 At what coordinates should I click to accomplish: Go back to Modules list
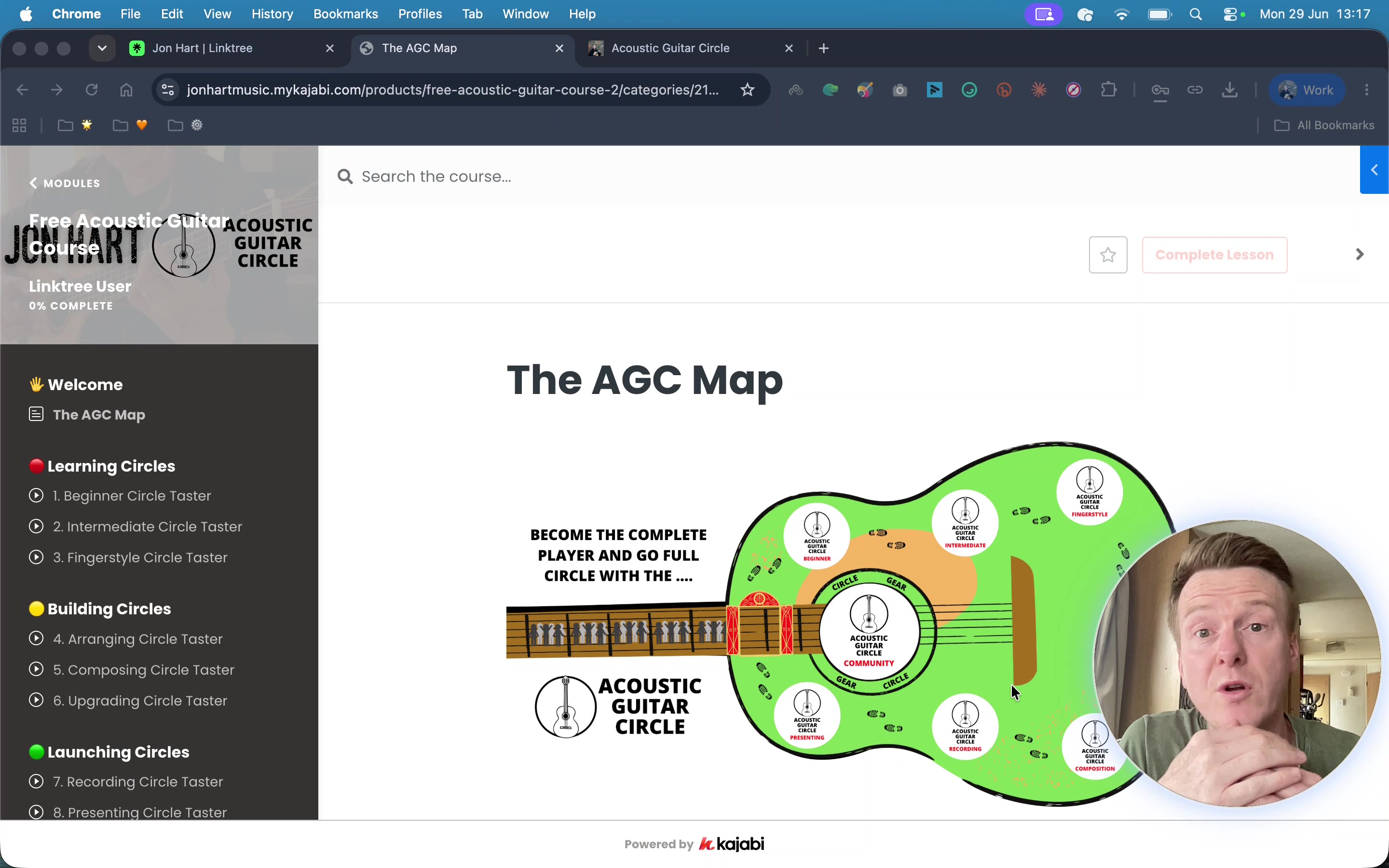click(x=65, y=183)
